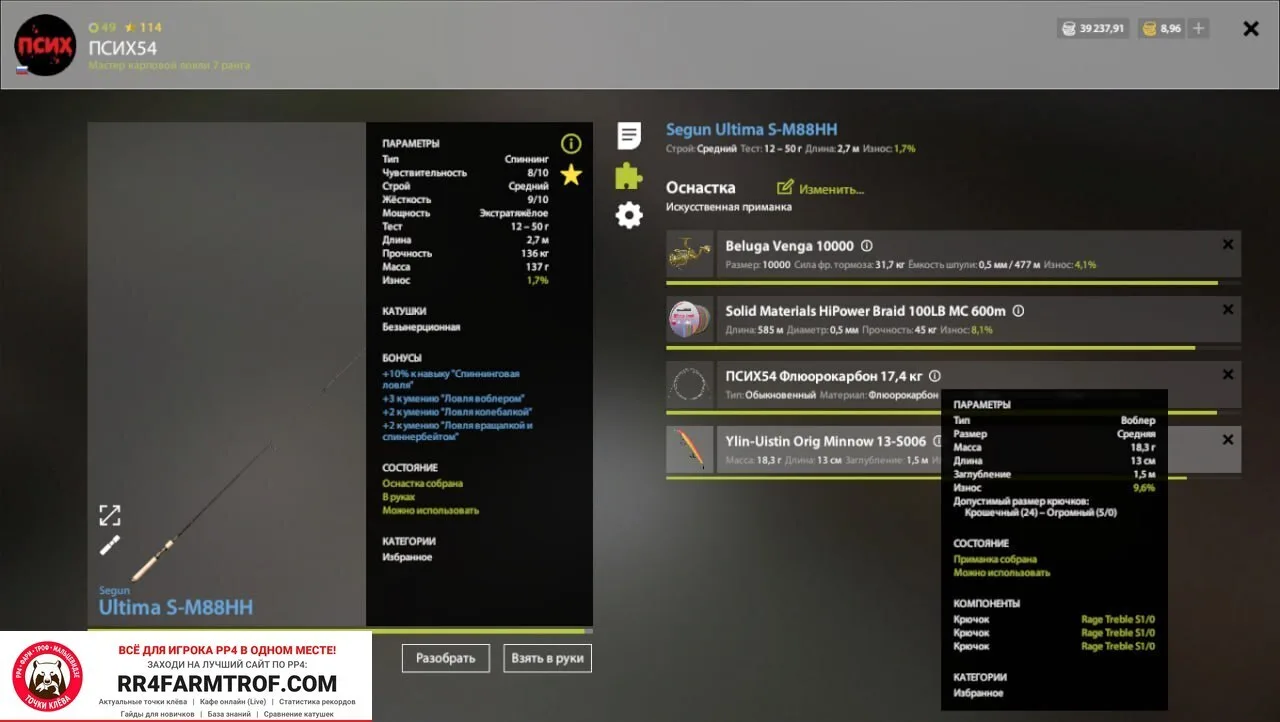Click the Segun Ultima S-M88HH title

(x=752, y=129)
